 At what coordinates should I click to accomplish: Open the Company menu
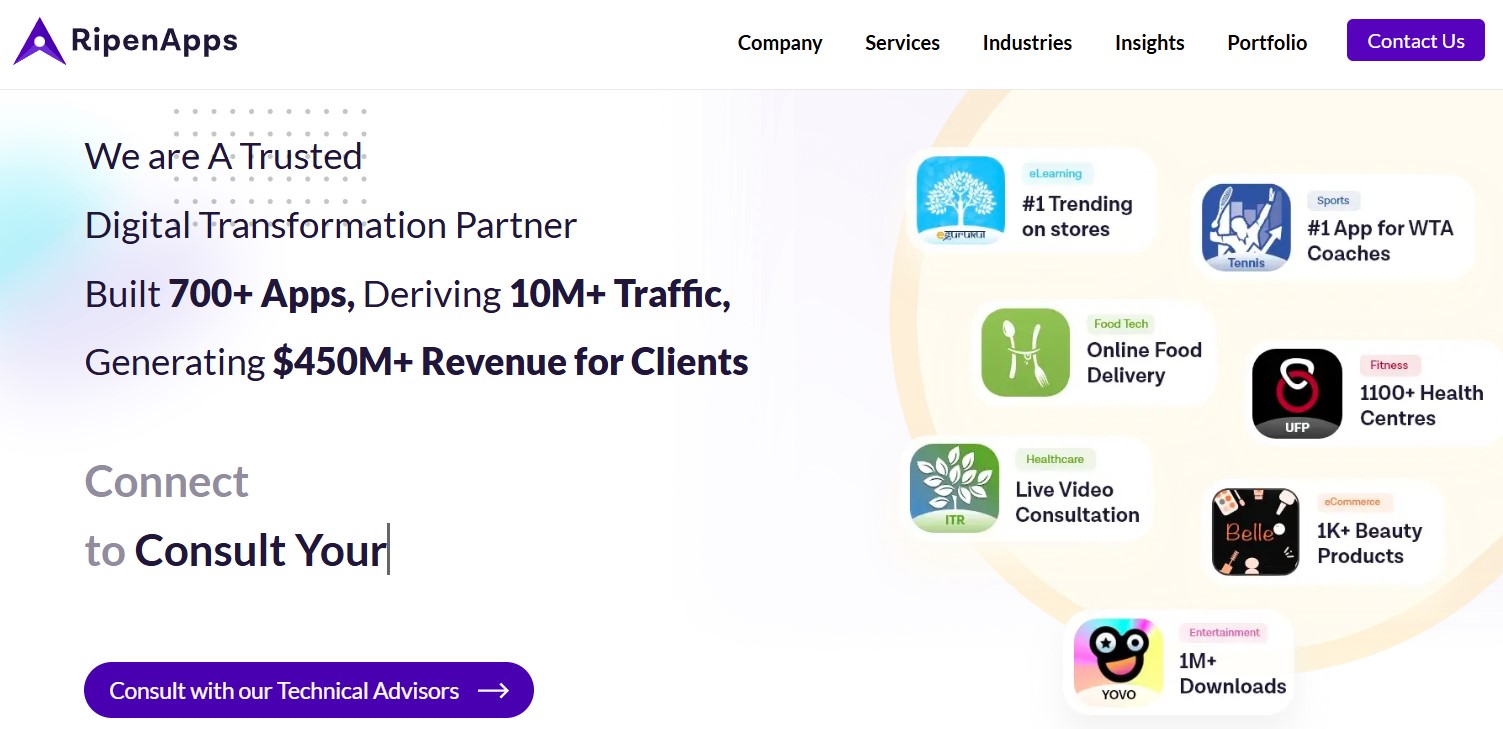click(780, 43)
